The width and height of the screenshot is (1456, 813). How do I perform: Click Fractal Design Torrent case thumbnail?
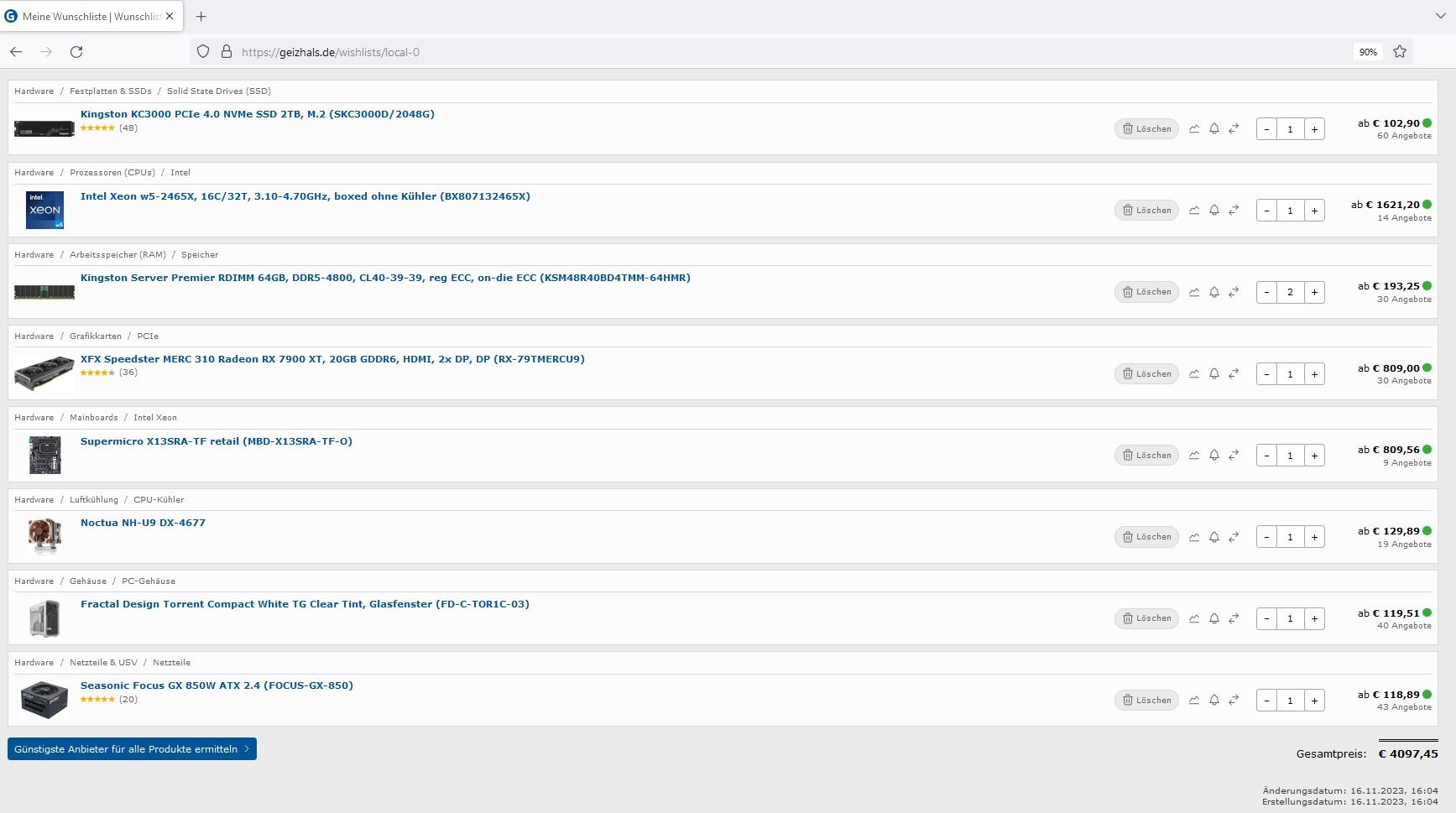click(44, 618)
